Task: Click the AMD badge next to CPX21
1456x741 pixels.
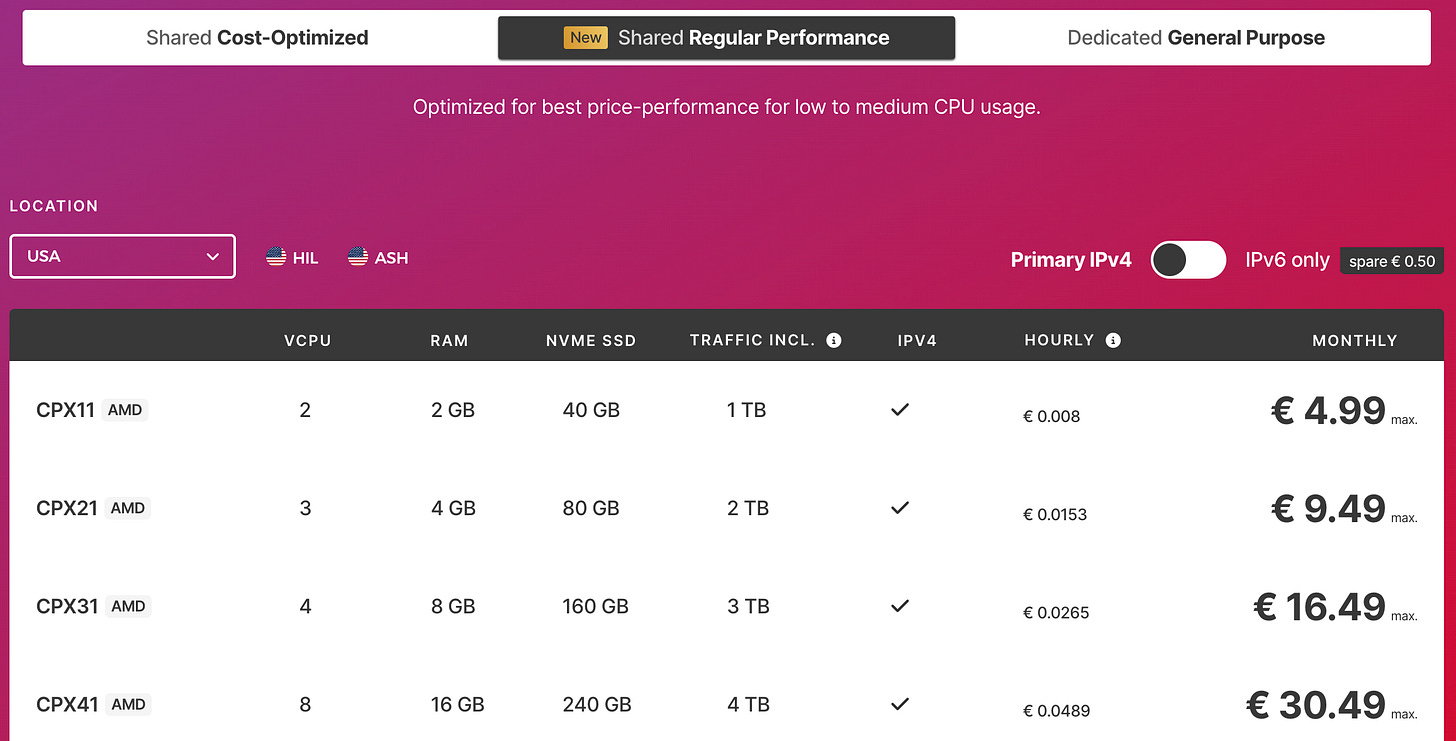Action: click(128, 508)
